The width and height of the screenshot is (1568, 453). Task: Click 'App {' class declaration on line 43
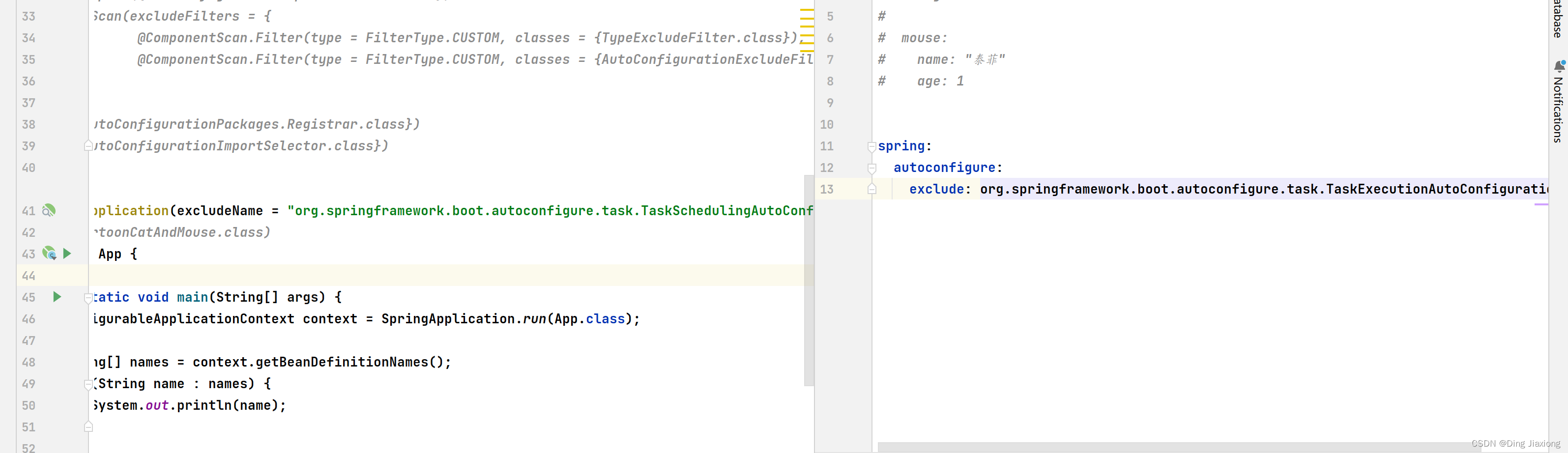(118, 254)
